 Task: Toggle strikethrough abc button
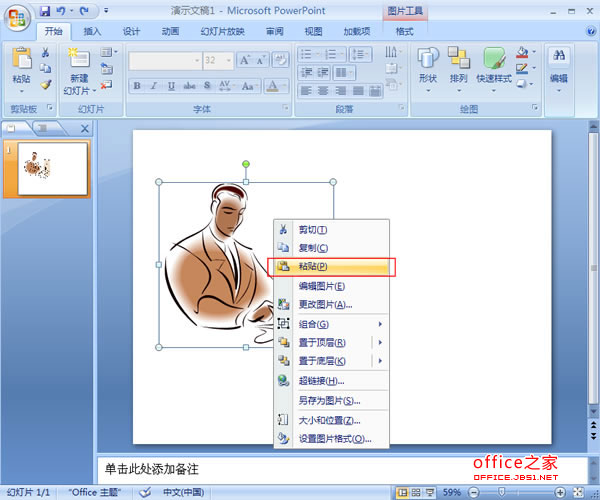point(189,86)
